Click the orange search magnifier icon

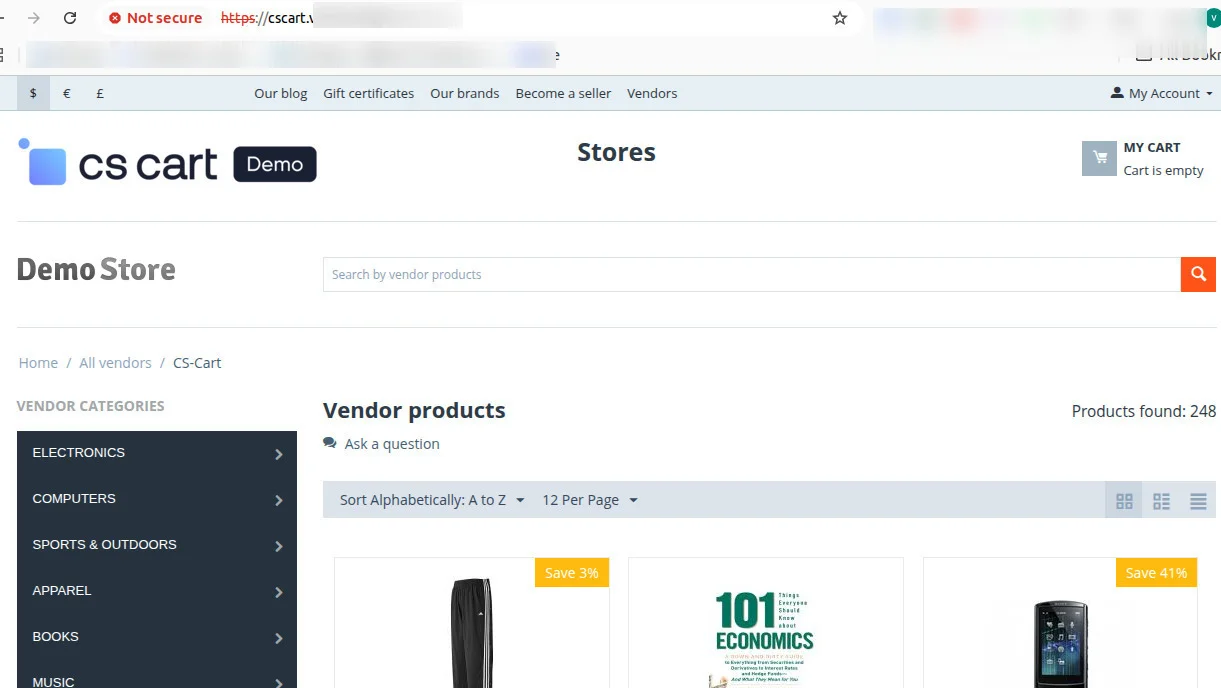pyautogui.click(x=1197, y=274)
